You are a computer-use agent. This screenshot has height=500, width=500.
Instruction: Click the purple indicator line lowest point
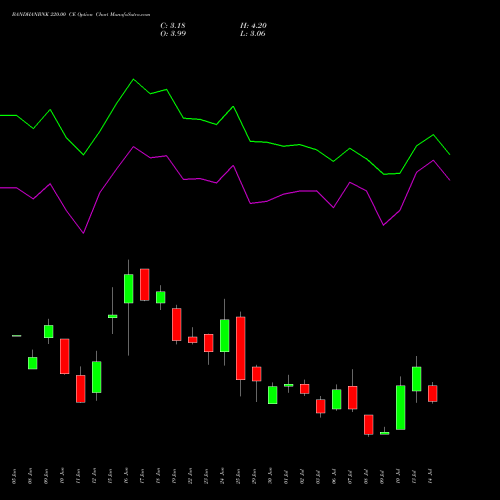(x=83, y=233)
